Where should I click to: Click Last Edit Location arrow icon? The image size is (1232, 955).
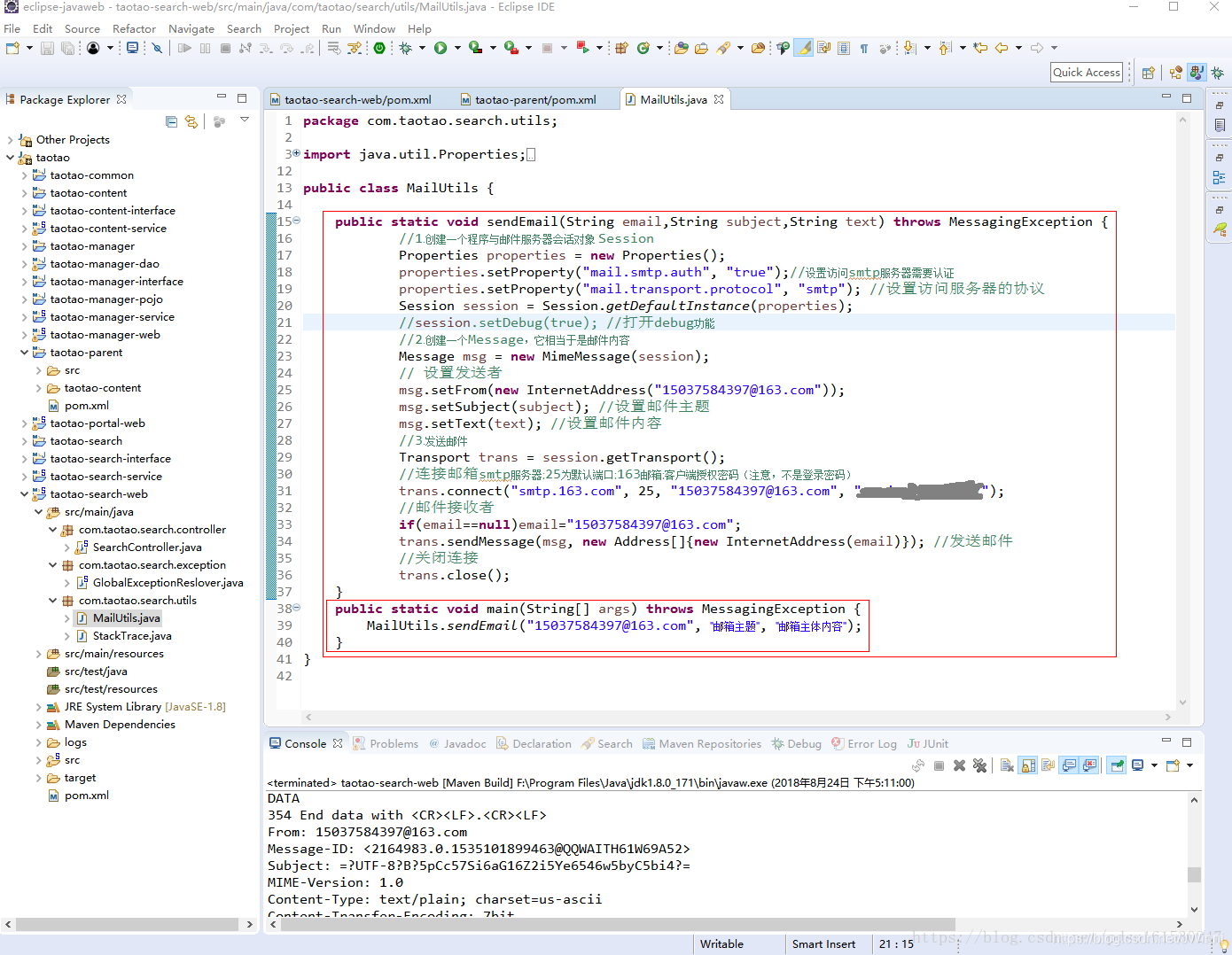coord(980,48)
